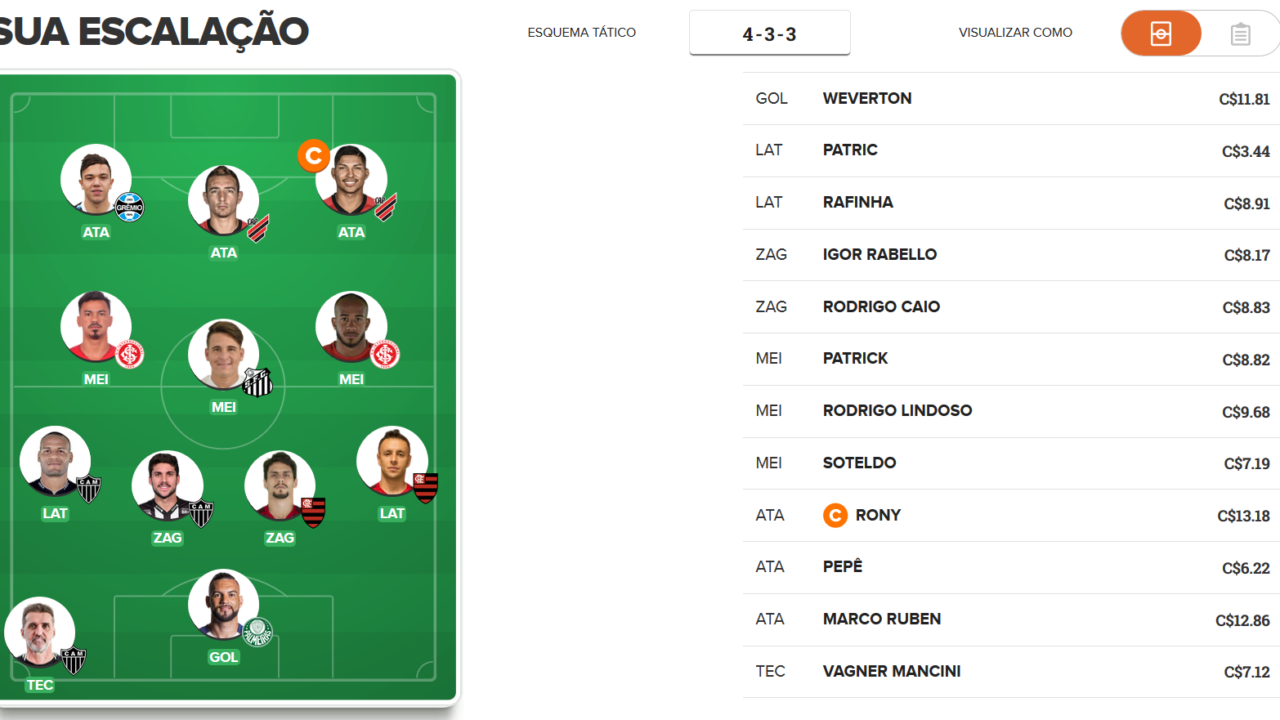Select the VAGNER MANCINI coach row

coord(1011,671)
